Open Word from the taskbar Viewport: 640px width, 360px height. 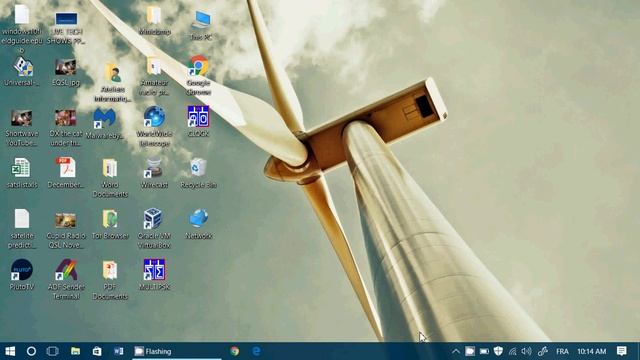tap(119, 351)
